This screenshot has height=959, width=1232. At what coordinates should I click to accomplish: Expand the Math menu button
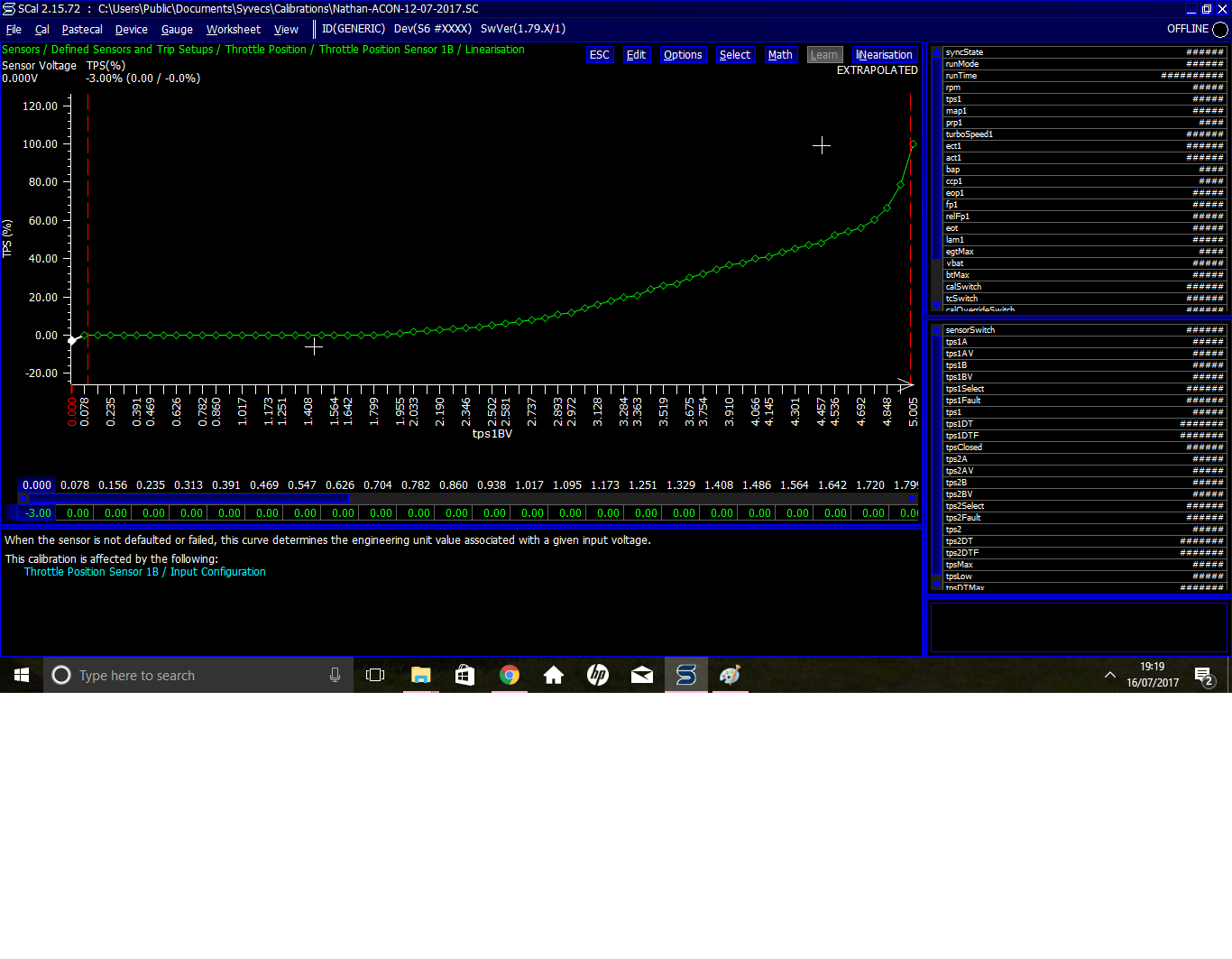(780, 55)
